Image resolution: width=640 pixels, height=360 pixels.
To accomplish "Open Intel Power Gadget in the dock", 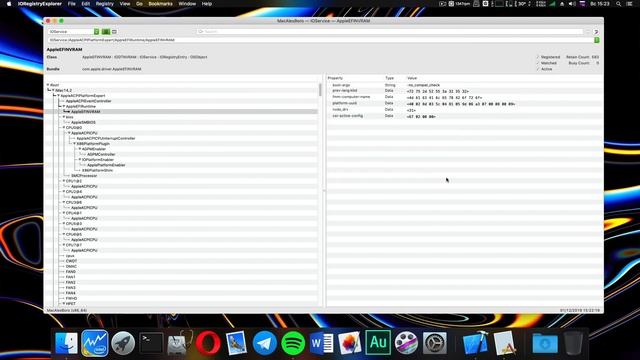I will (x=95, y=343).
